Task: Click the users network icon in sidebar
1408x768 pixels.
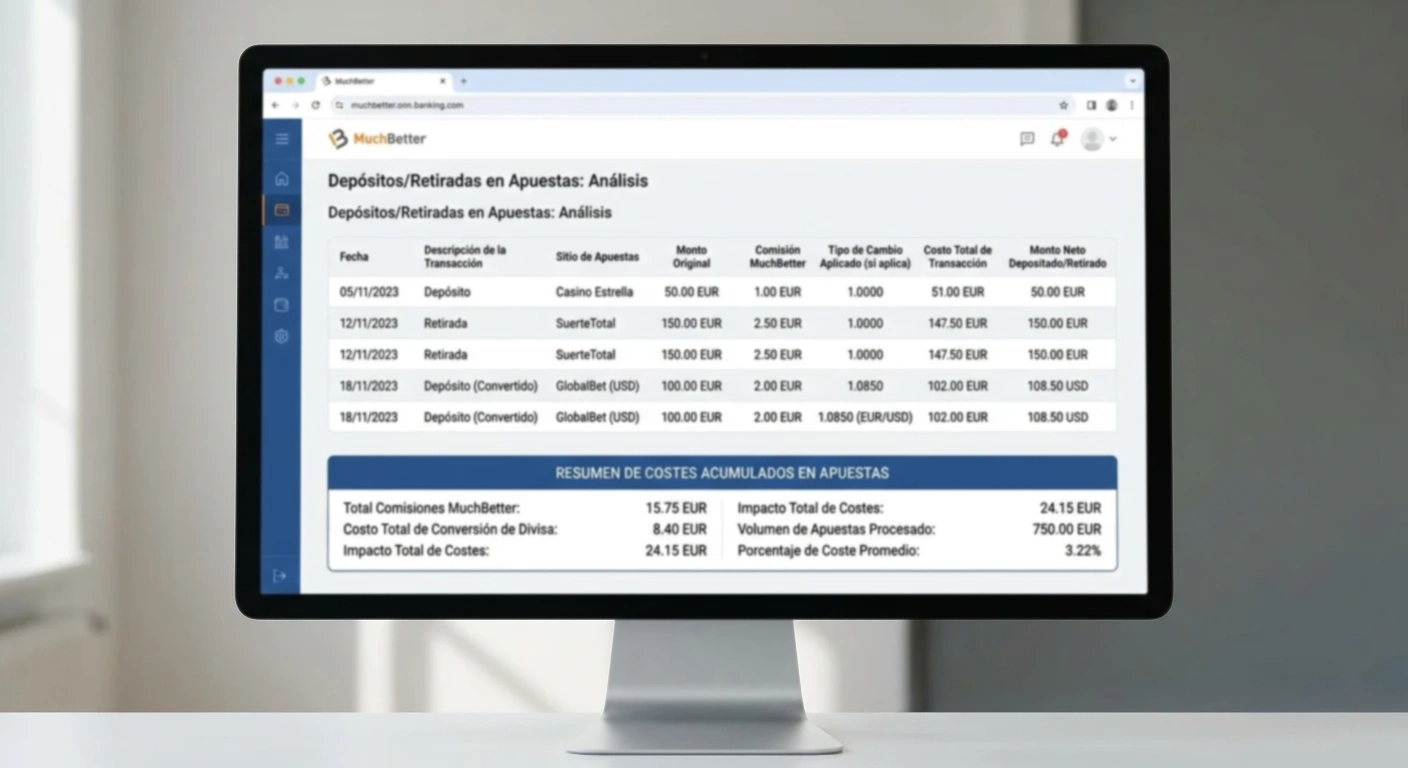Action: [282, 273]
